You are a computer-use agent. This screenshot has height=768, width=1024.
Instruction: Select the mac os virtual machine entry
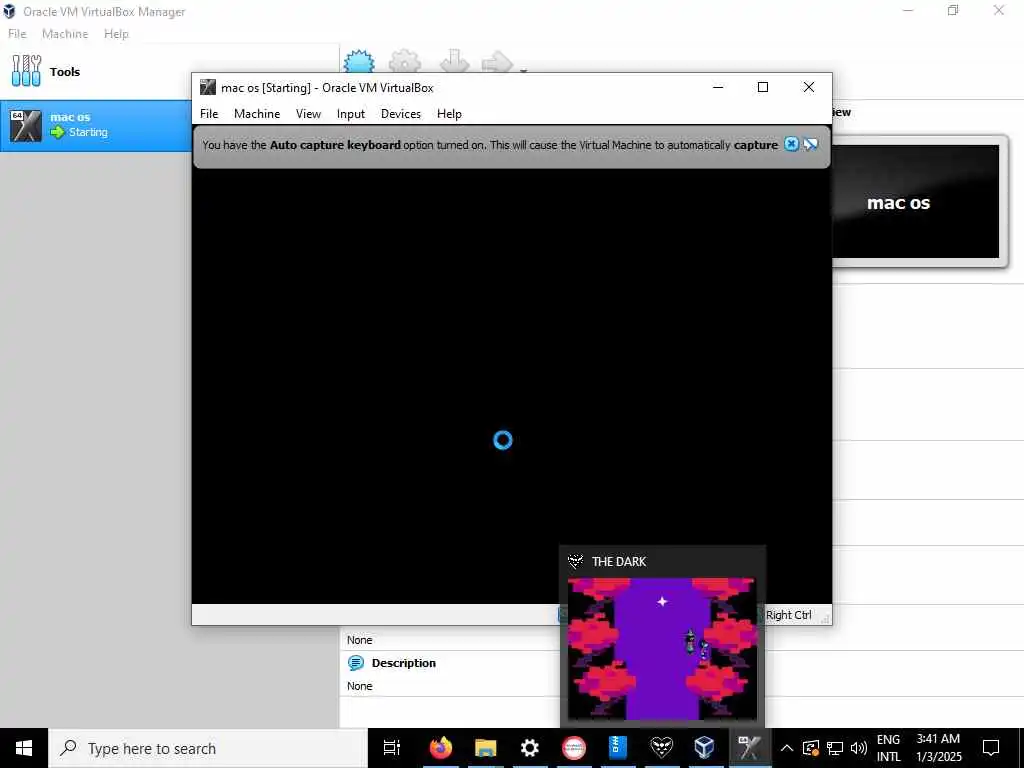[95, 125]
